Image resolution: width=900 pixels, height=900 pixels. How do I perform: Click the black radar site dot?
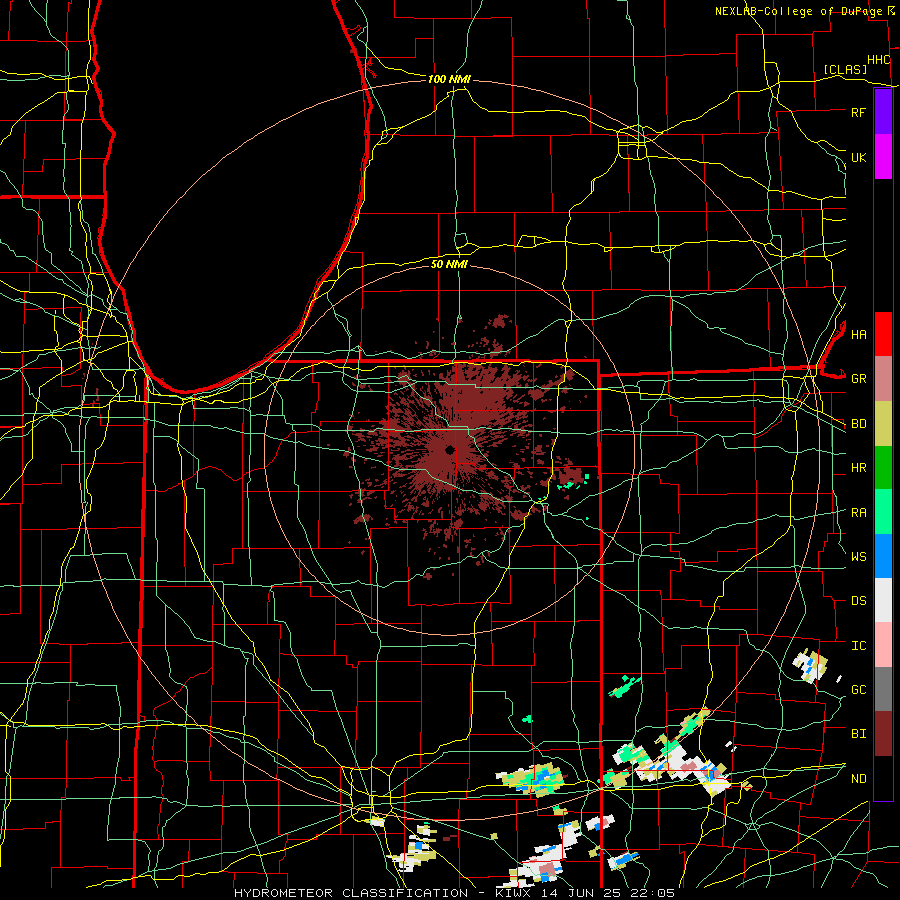point(449,449)
